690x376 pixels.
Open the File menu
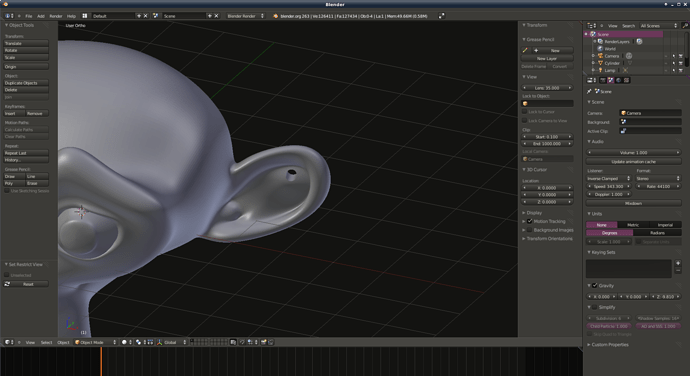[x=29, y=16]
